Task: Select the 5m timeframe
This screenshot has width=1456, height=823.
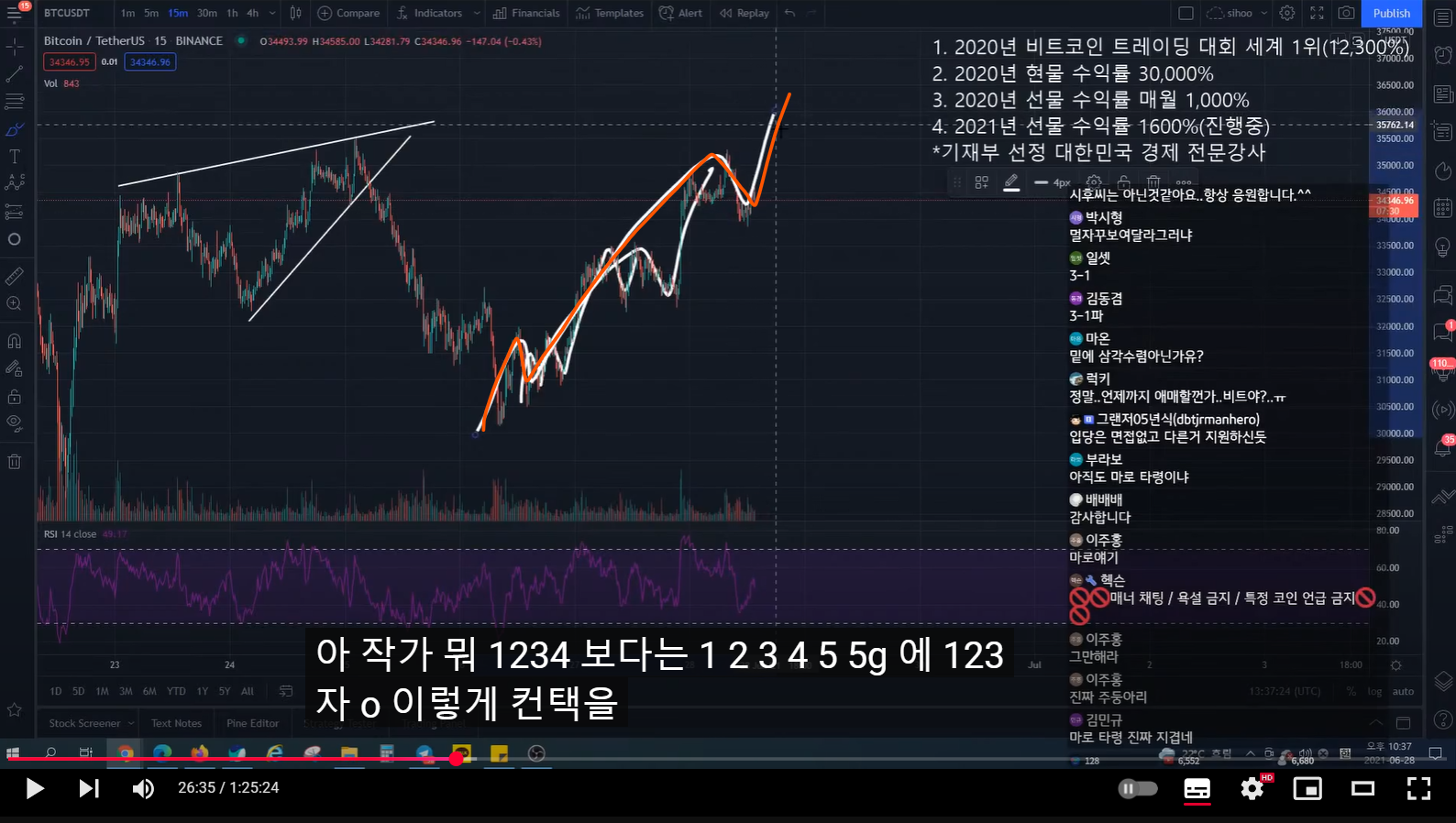Action: click(150, 13)
